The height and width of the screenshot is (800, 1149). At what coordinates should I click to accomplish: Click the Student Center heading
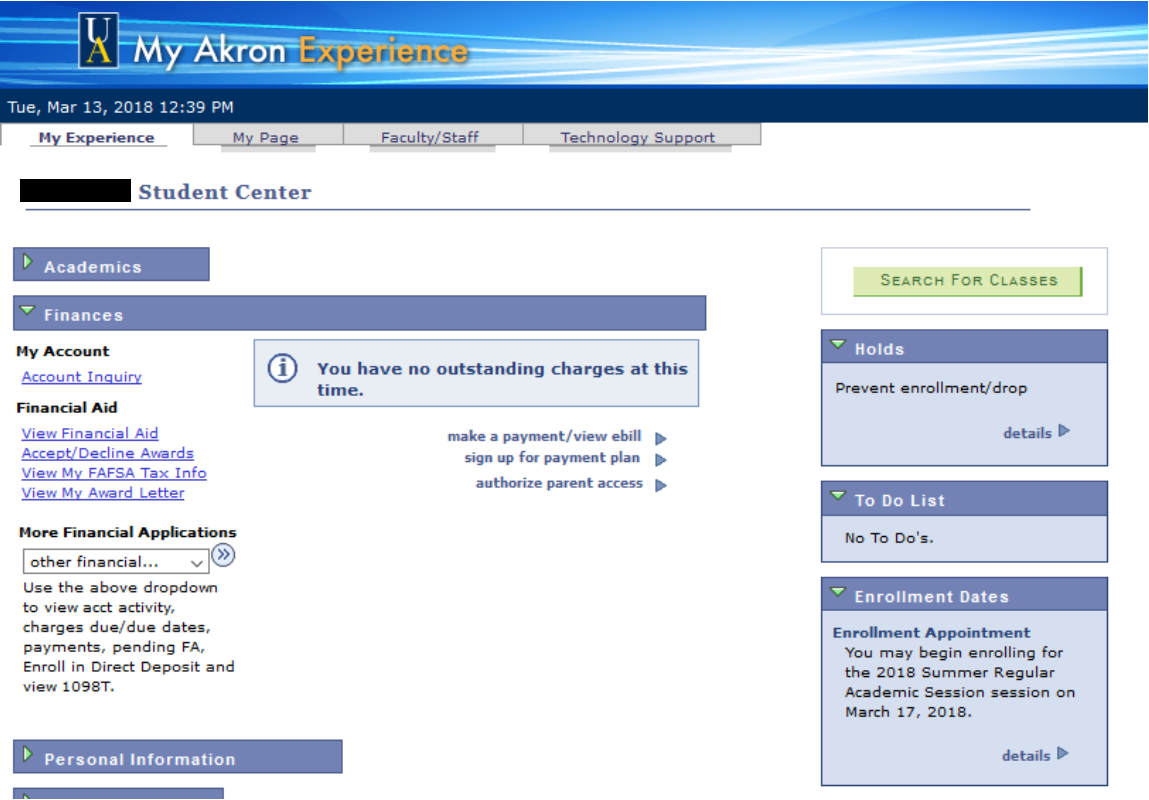pyautogui.click(x=225, y=192)
